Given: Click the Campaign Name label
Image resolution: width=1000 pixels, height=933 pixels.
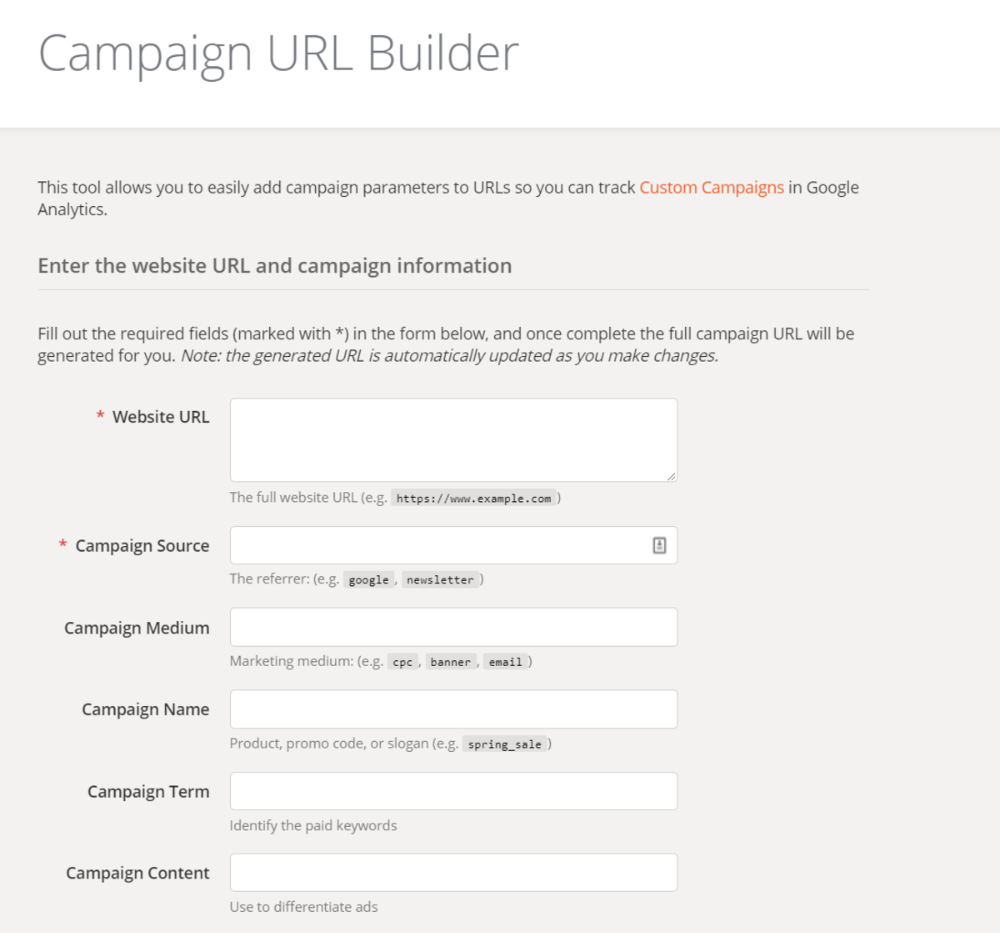Looking at the screenshot, I should pyautogui.click(x=145, y=710).
